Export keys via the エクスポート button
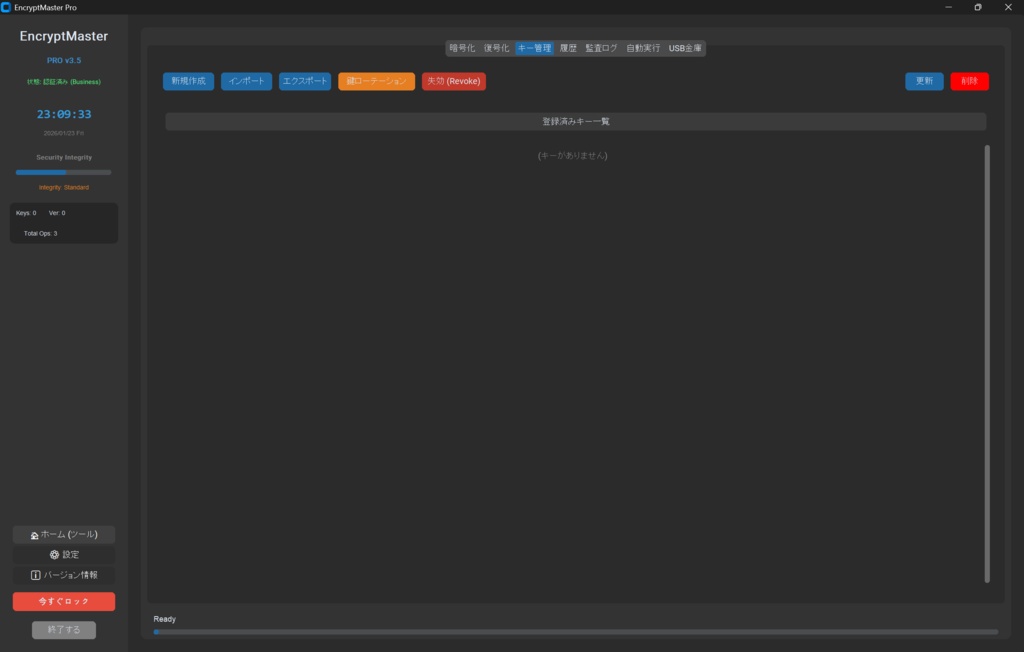 304,81
